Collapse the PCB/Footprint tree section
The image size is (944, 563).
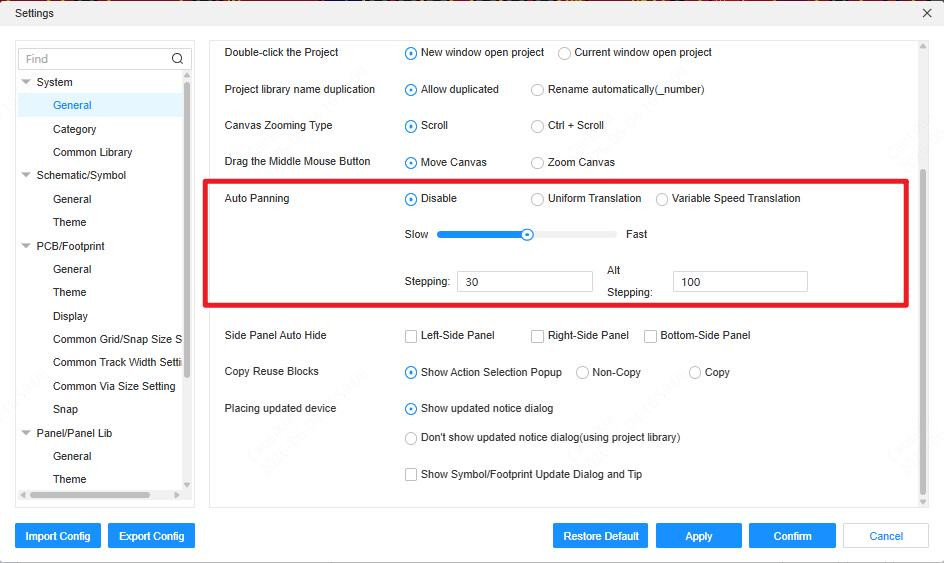(x=26, y=246)
